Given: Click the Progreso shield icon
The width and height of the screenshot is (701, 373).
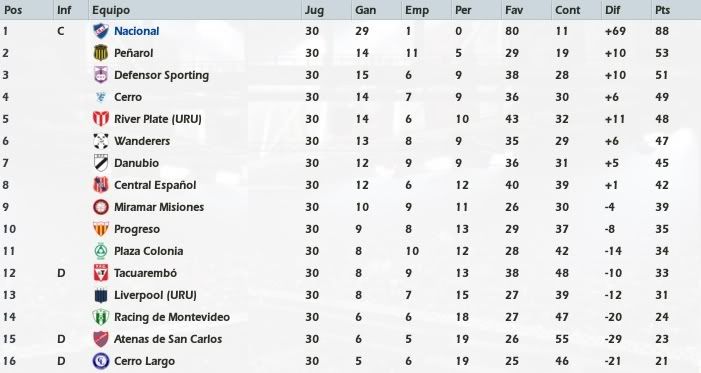Looking at the screenshot, I should [101, 229].
